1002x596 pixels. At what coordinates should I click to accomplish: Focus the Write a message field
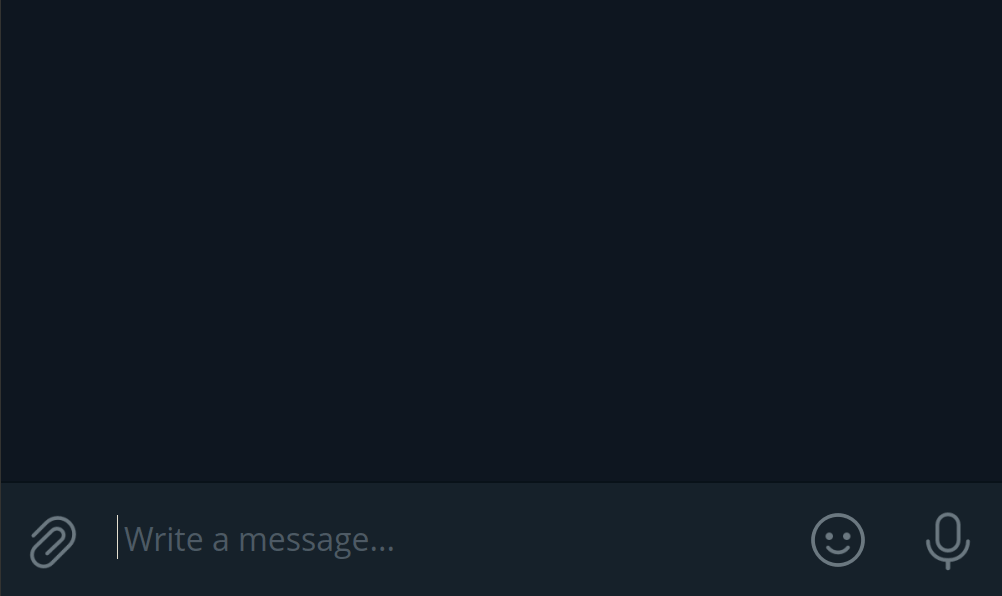(x=447, y=539)
